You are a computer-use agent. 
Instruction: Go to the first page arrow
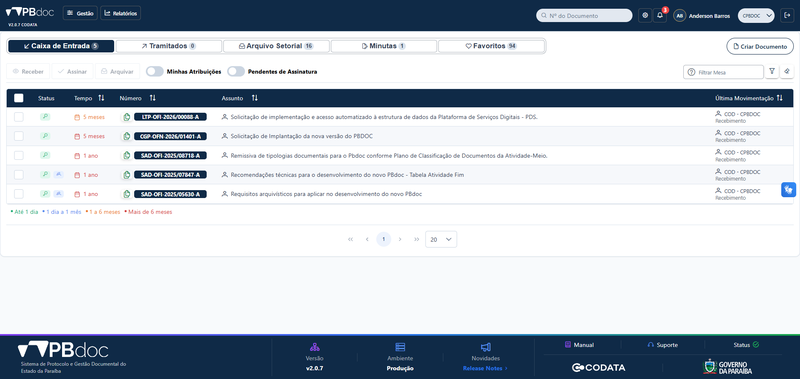click(x=351, y=239)
